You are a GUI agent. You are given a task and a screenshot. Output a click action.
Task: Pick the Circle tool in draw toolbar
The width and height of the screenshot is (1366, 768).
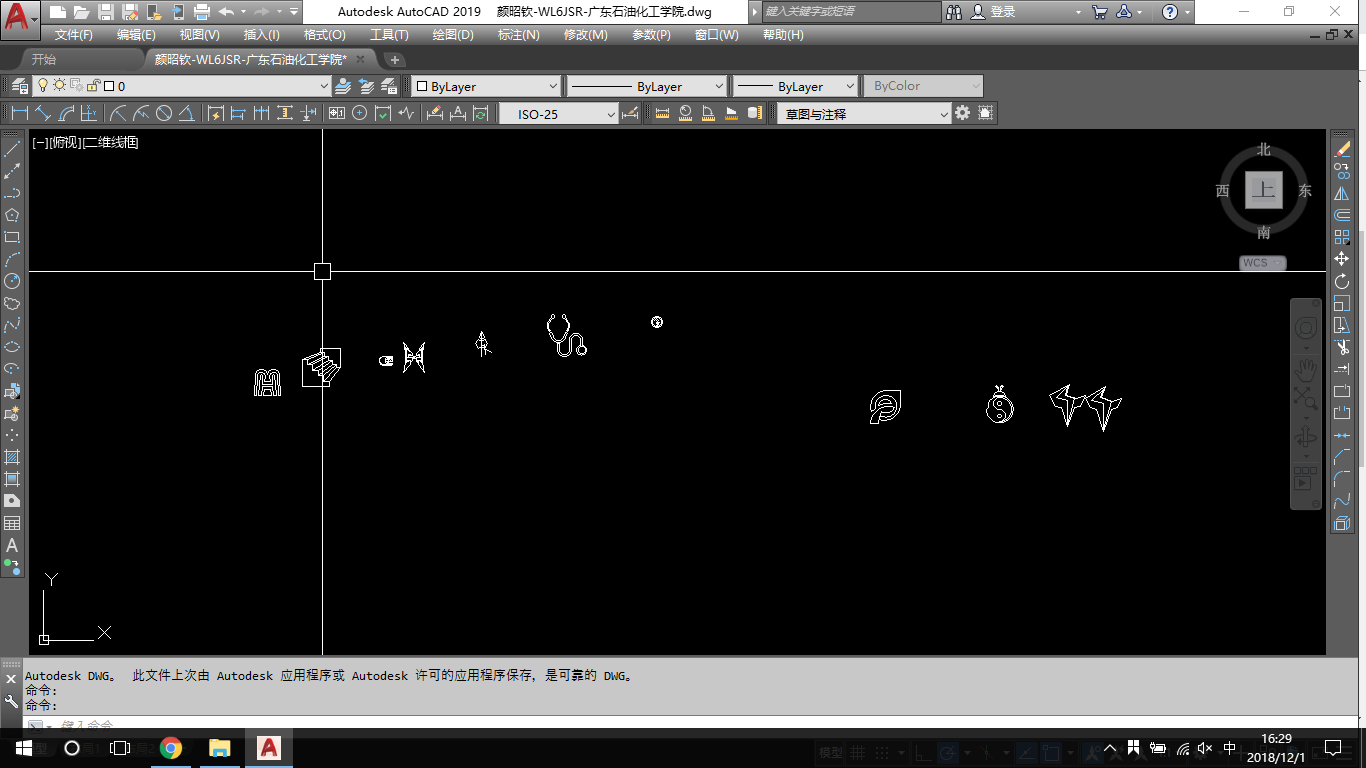[x=12, y=281]
